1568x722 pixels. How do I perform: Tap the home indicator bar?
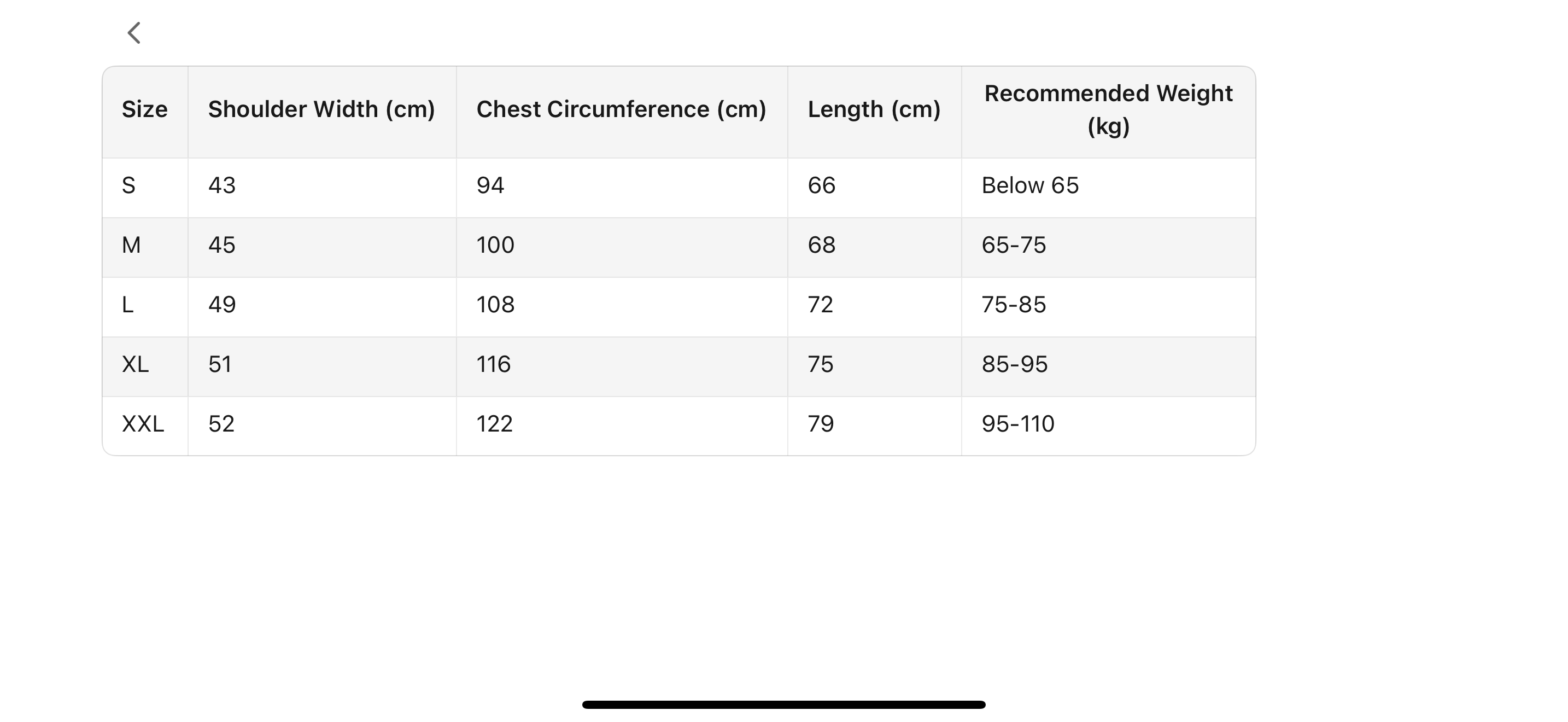pyautogui.click(x=783, y=704)
